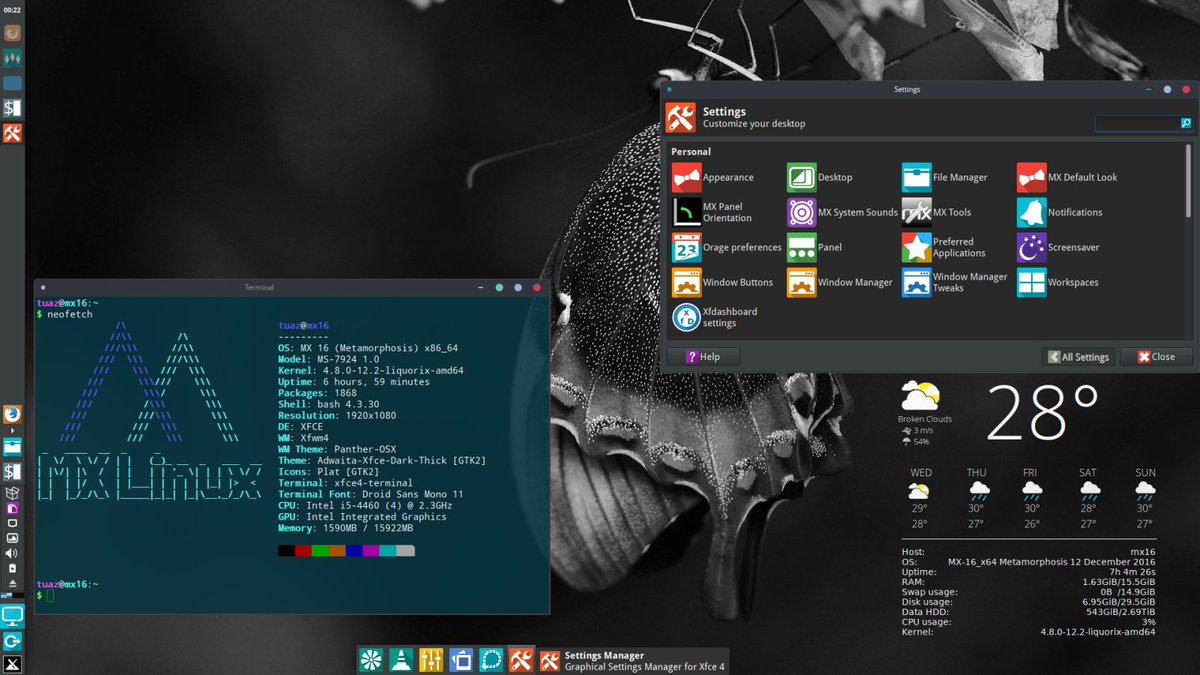Screen dimensions: 1200x675
Task: Open Notifications settings
Action: (x=1060, y=212)
